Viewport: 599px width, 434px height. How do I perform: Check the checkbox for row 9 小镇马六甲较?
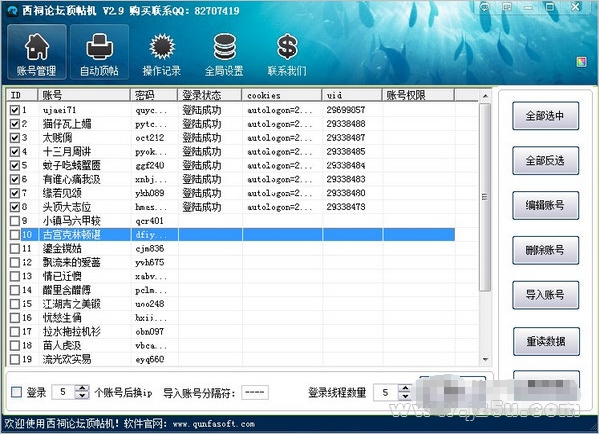point(15,221)
